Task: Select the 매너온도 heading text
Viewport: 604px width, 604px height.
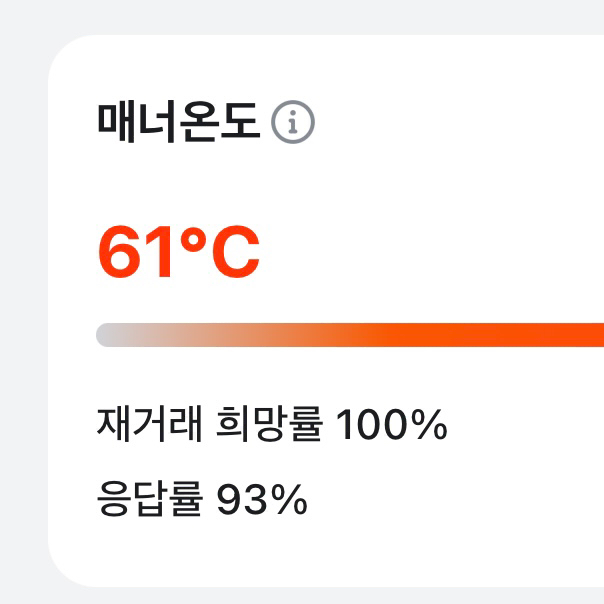Action: click(x=180, y=122)
